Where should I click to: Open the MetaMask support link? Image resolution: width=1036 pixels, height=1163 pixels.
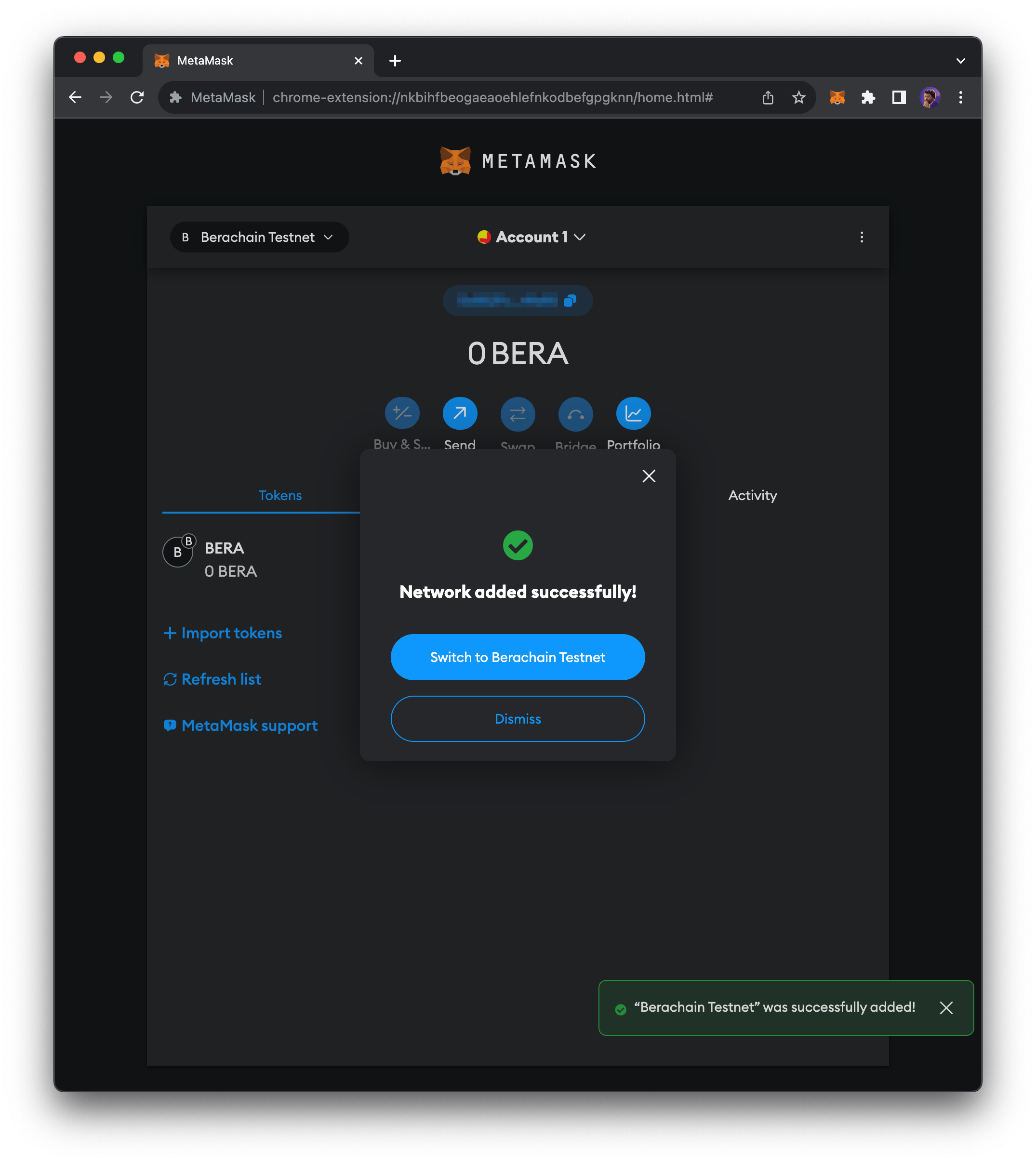tap(241, 726)
